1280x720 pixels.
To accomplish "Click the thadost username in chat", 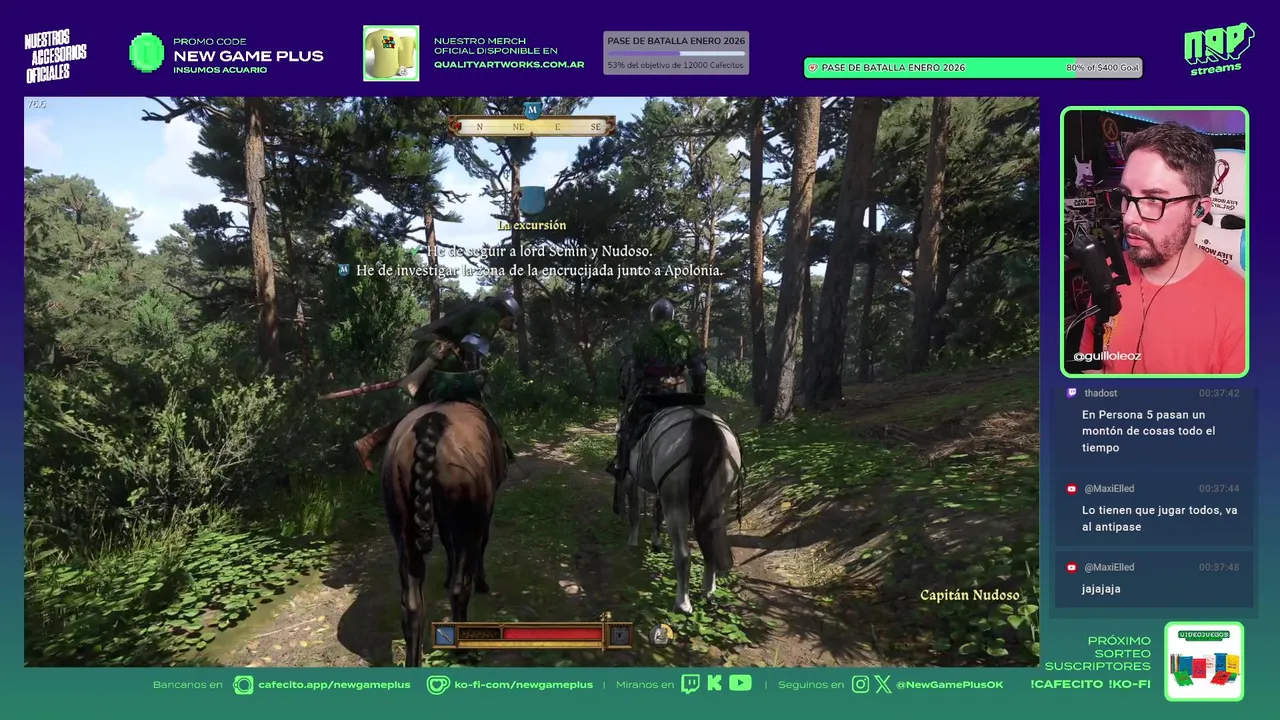I will (x=1101, y=393).
